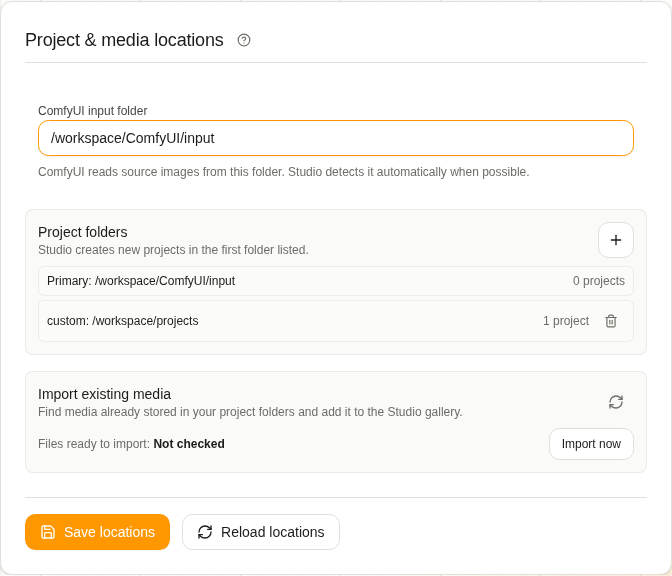Screen dimensions: 672x576
Task: Click the Find media already stored description
Action: pyautogui.click(x=250, y=412)
